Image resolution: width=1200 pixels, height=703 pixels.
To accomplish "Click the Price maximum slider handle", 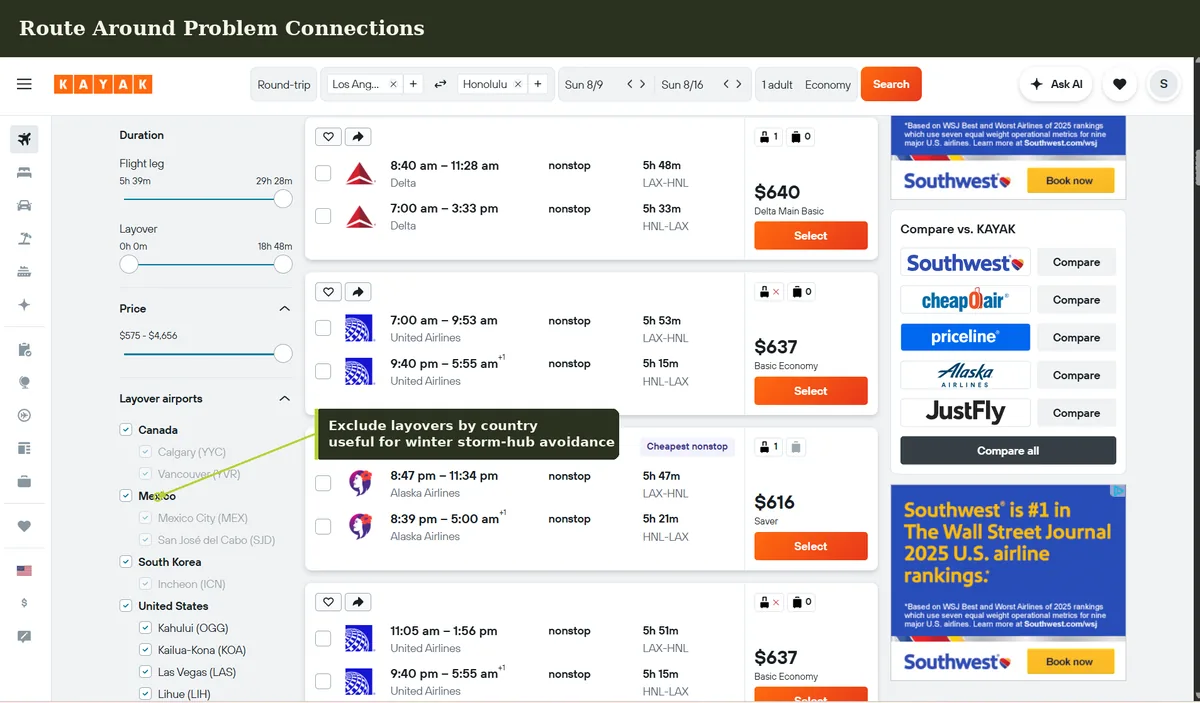I will (283, 353).
